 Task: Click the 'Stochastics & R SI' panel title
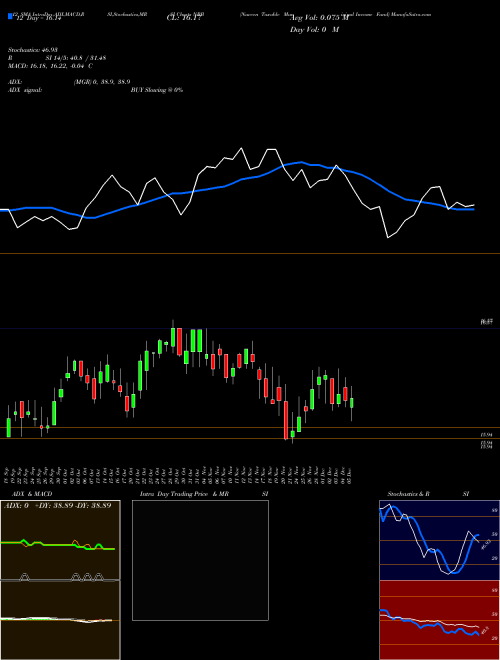pyautogui.click(x=428, y=494)
